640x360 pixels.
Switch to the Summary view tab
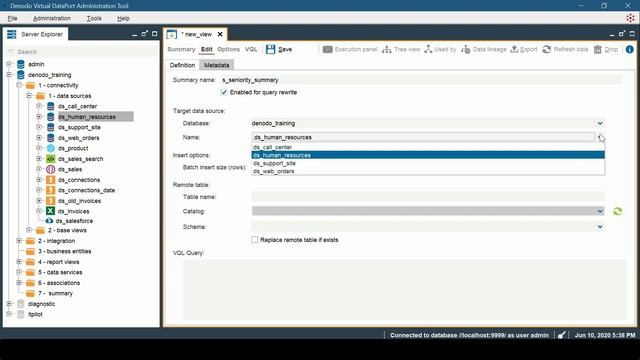click(x=181, y=49)
